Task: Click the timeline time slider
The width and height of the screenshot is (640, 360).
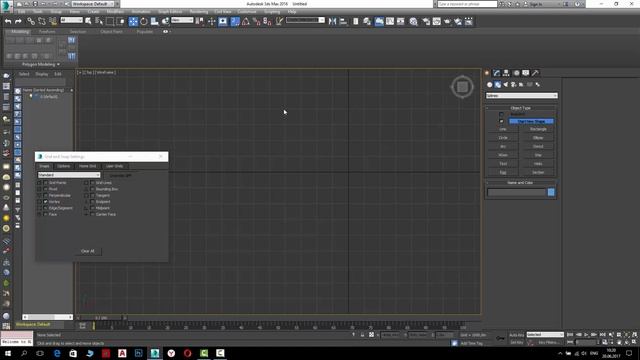Action: [x=101, y=318]
